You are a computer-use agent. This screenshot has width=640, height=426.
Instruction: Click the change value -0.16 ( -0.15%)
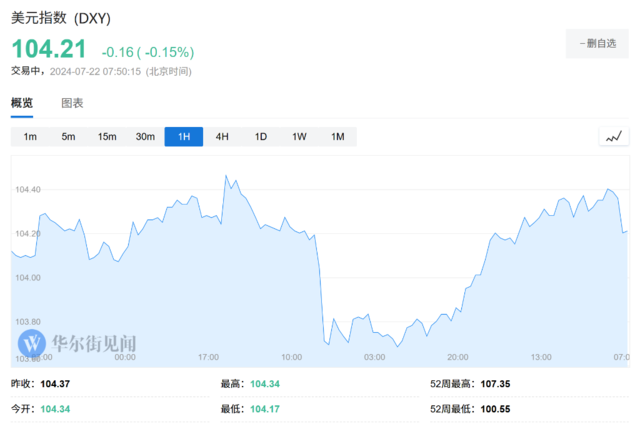click(148, 52)
